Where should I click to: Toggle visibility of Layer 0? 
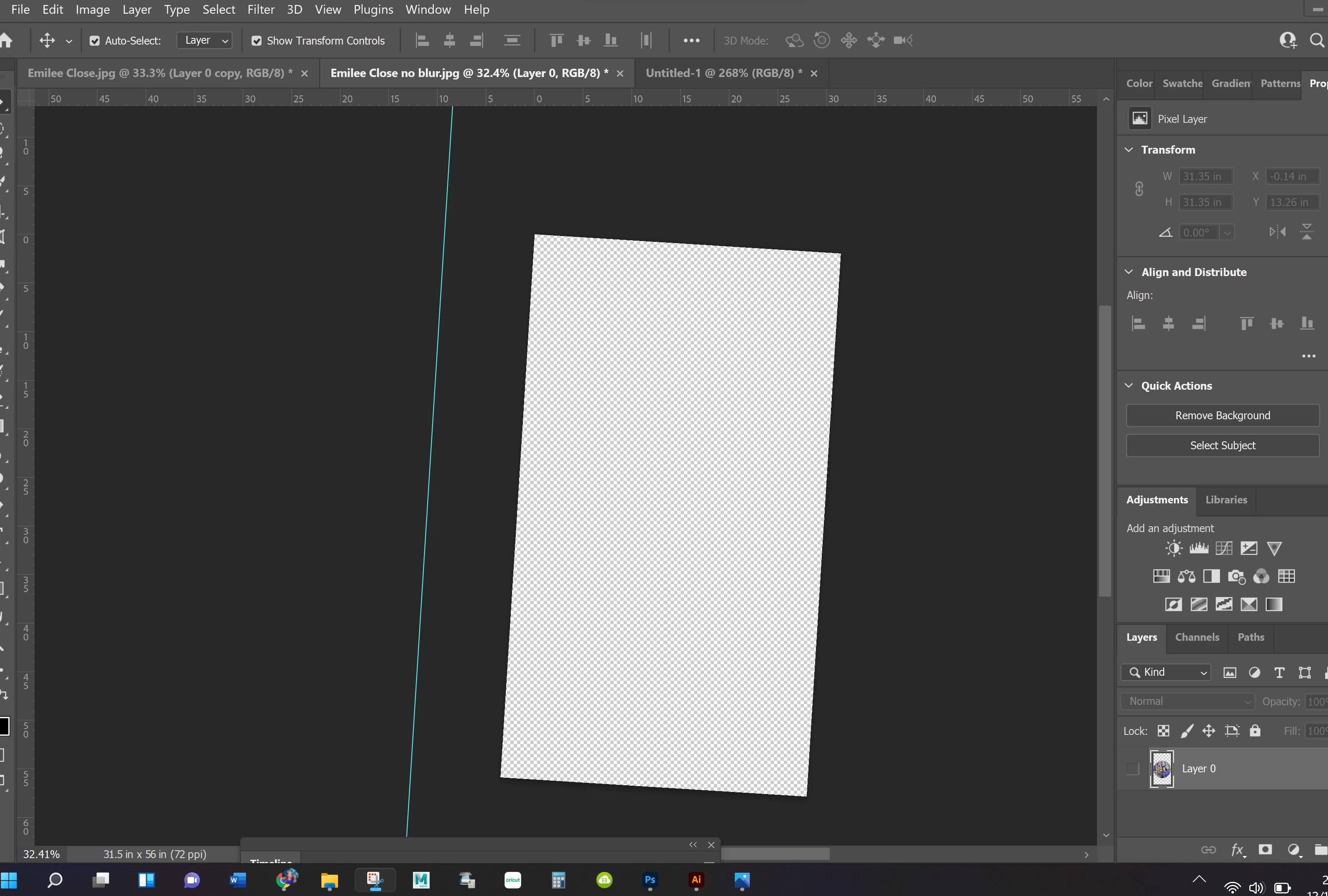(x=1133, y=769)
